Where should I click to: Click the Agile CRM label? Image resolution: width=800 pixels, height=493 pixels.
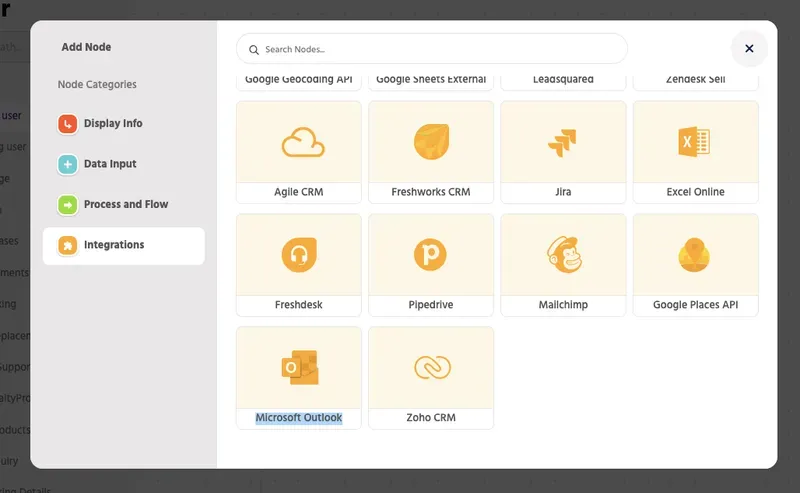pyautogui.click(x=298, y=192)
